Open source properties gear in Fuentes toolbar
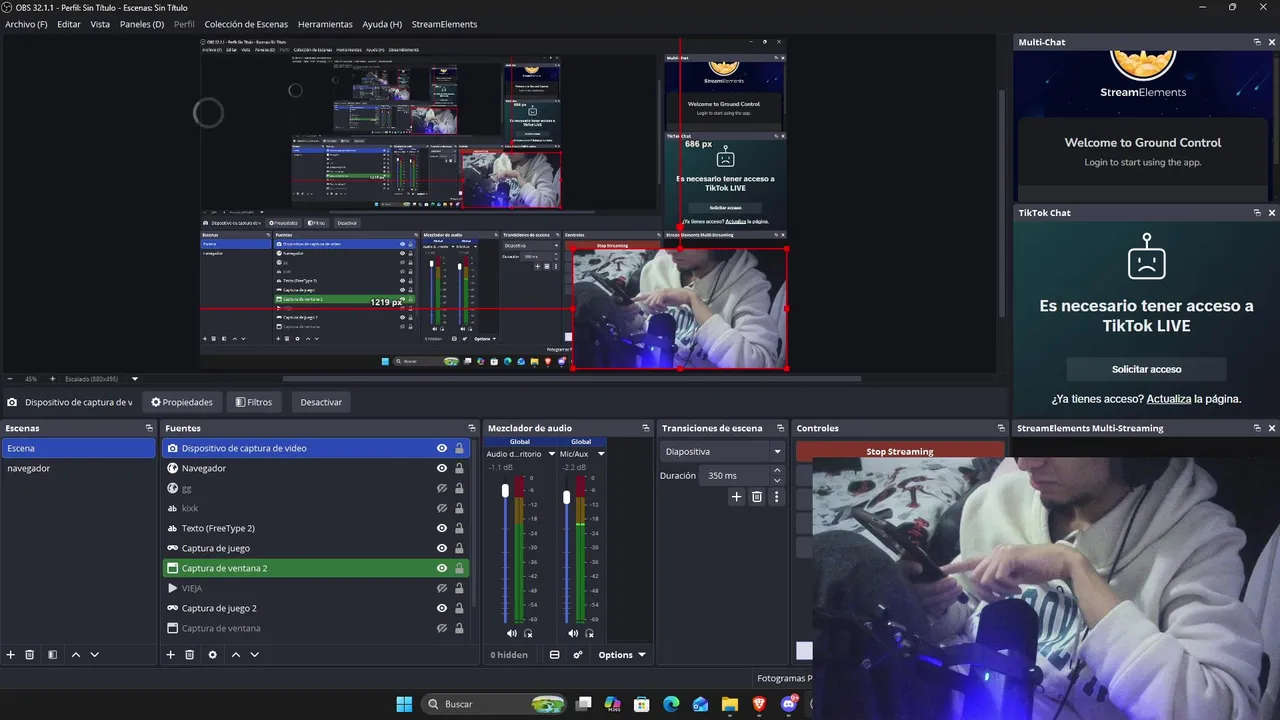The image size is (1280, 720). pyautogui.click(x=212, y=655)
